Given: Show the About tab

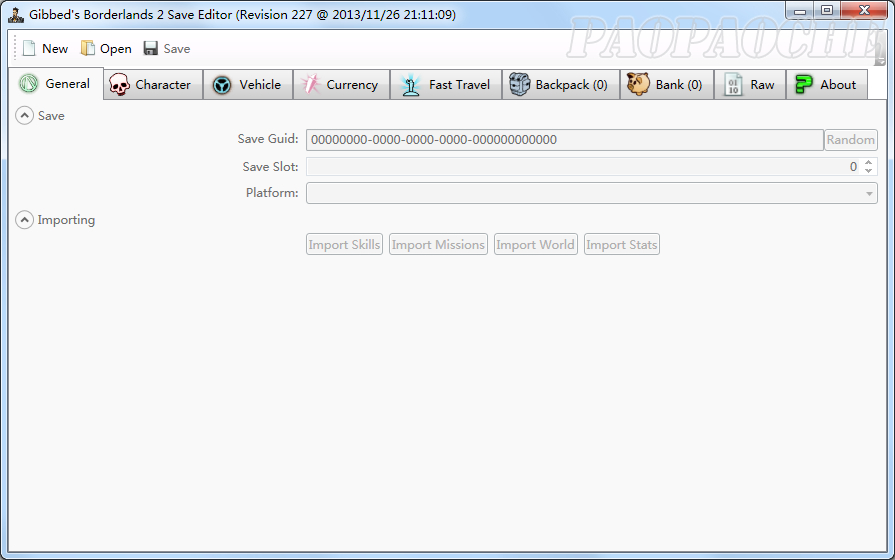Looking at the screenshot, I should point(827,84).
